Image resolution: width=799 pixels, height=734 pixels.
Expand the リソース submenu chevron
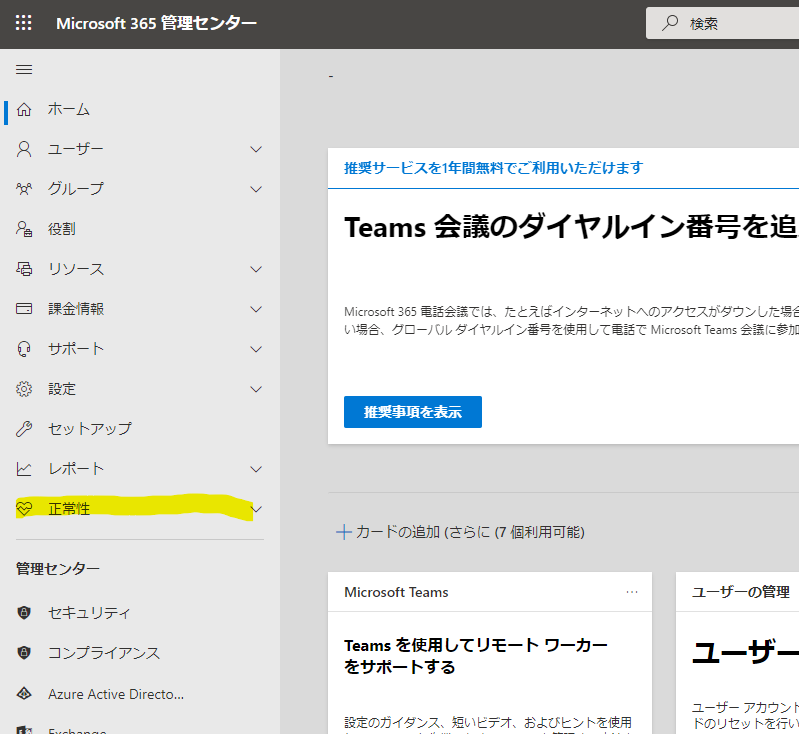[256, 269]
